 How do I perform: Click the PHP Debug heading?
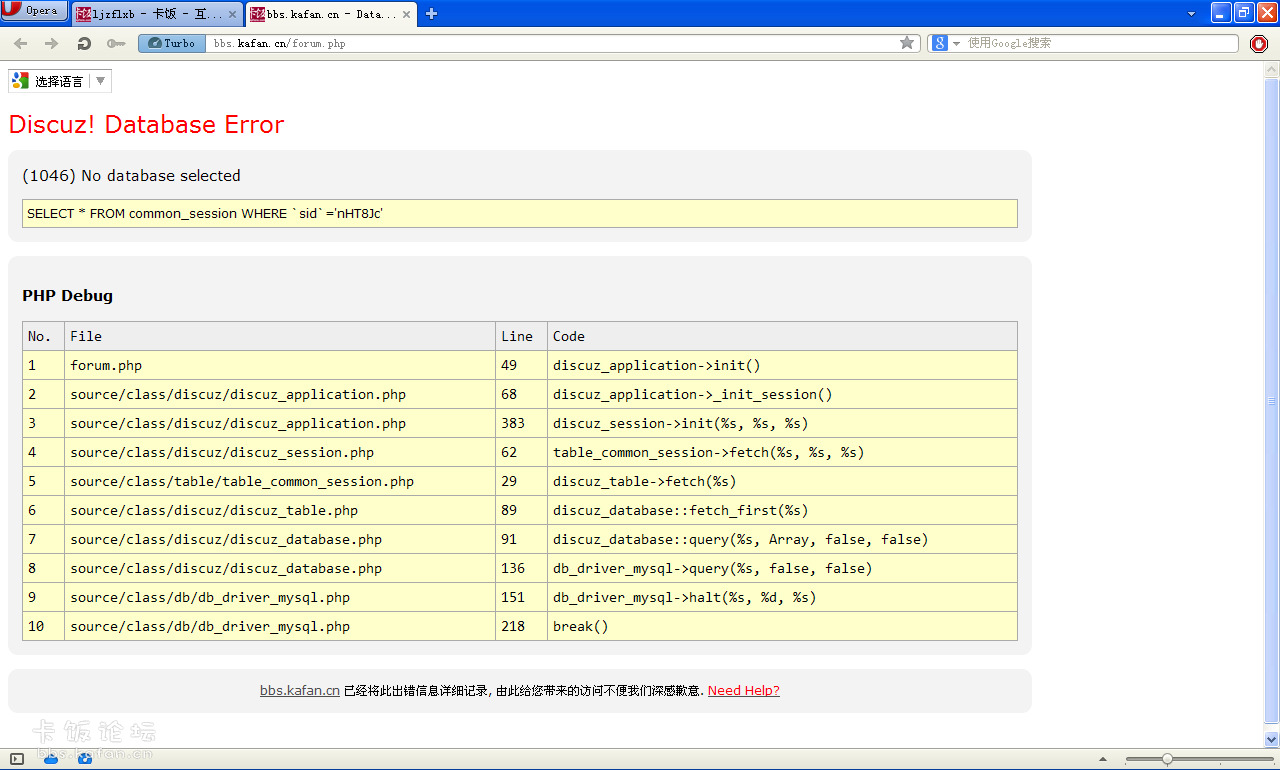click(68, 296)
